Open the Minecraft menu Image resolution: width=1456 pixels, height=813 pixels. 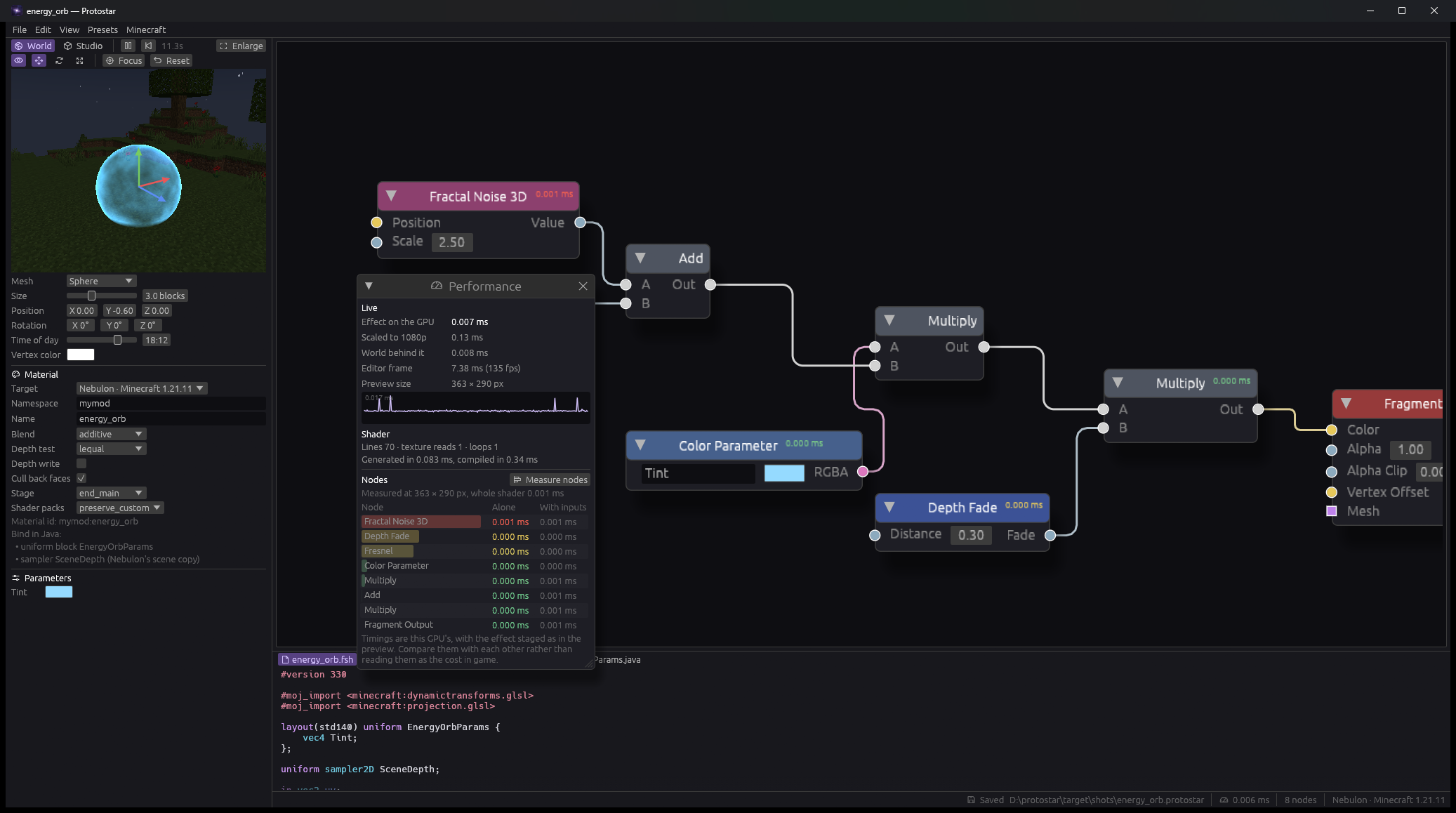(146, 29)
